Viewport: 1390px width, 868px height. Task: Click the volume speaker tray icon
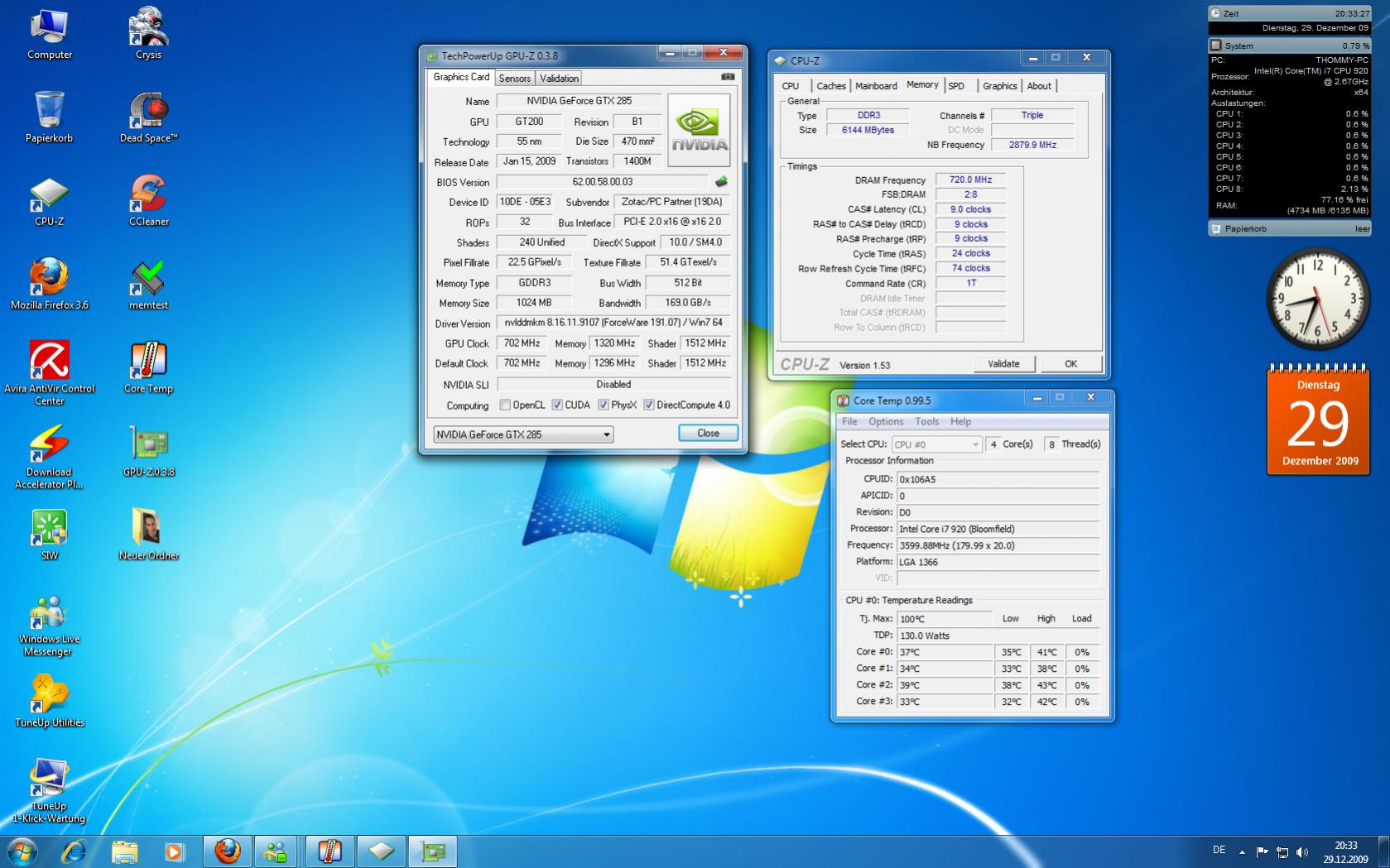1302,851
